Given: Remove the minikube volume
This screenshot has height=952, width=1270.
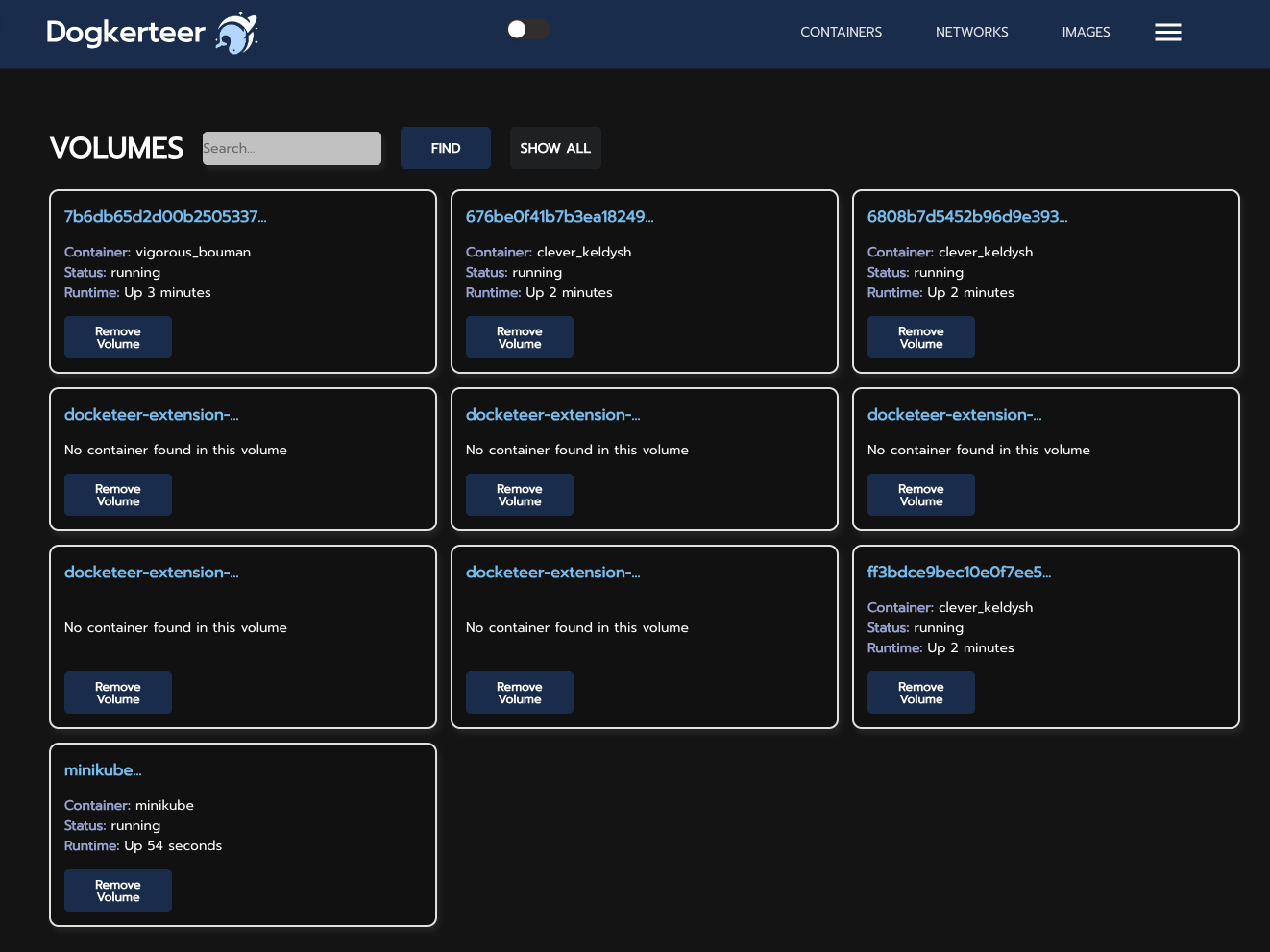Looking at the screenshot, I should (118, 891).
